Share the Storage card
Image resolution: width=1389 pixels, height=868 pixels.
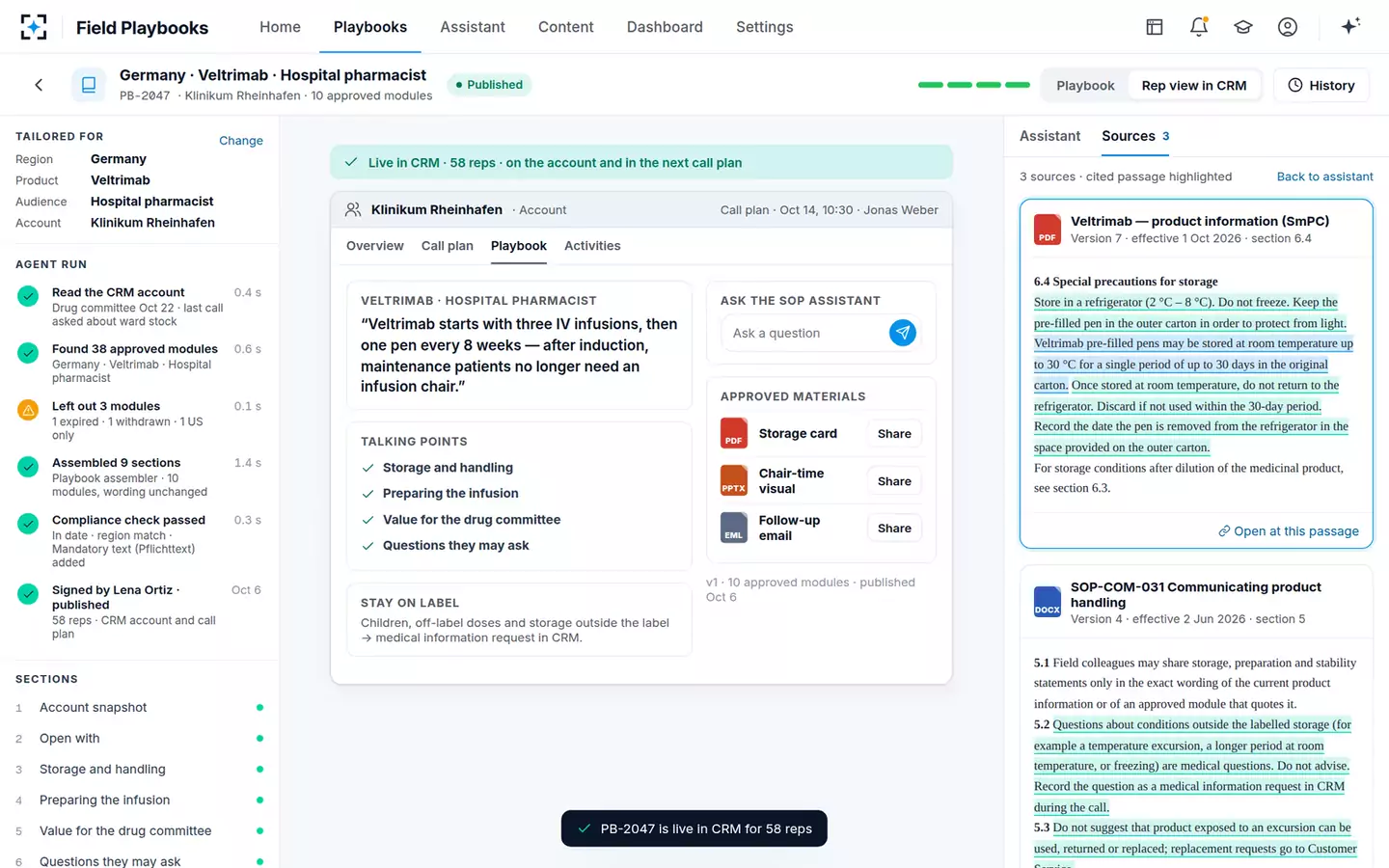894,434
